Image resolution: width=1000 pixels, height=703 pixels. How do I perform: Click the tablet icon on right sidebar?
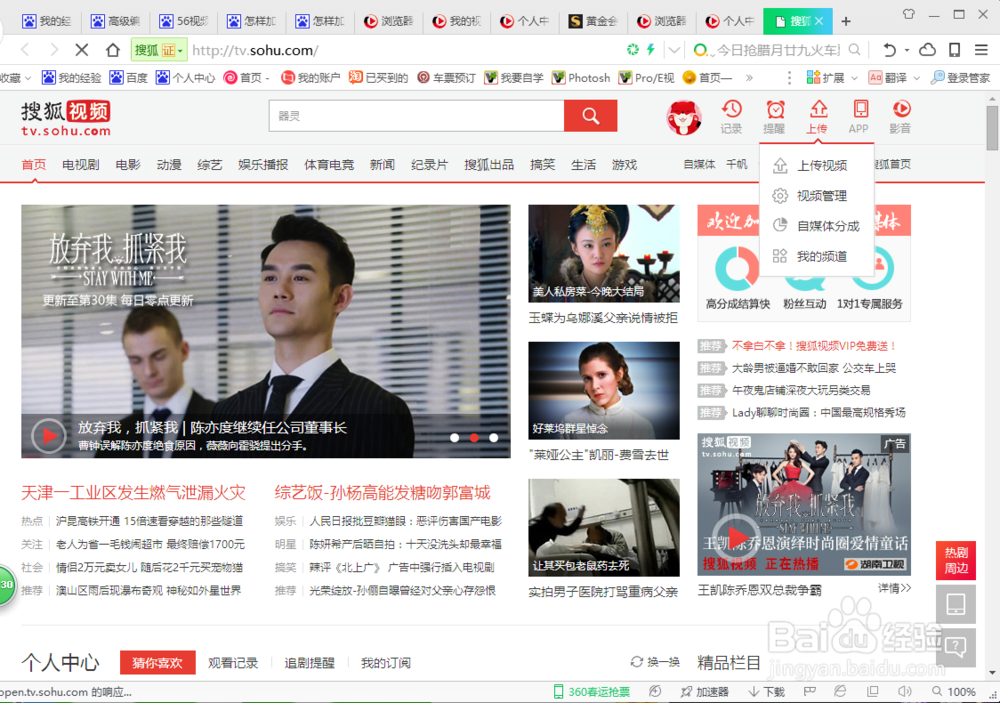955,603
